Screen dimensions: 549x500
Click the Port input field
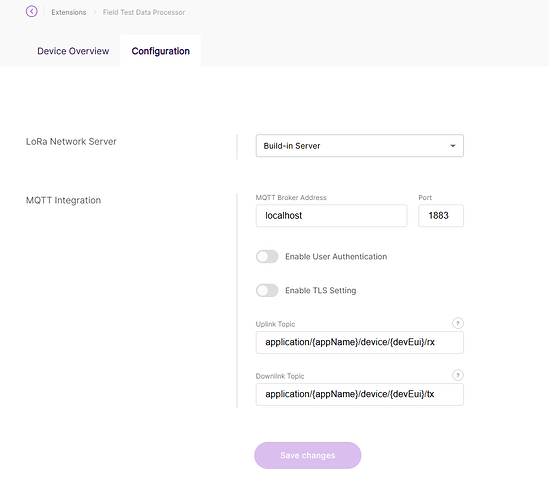tap(441, 216)
